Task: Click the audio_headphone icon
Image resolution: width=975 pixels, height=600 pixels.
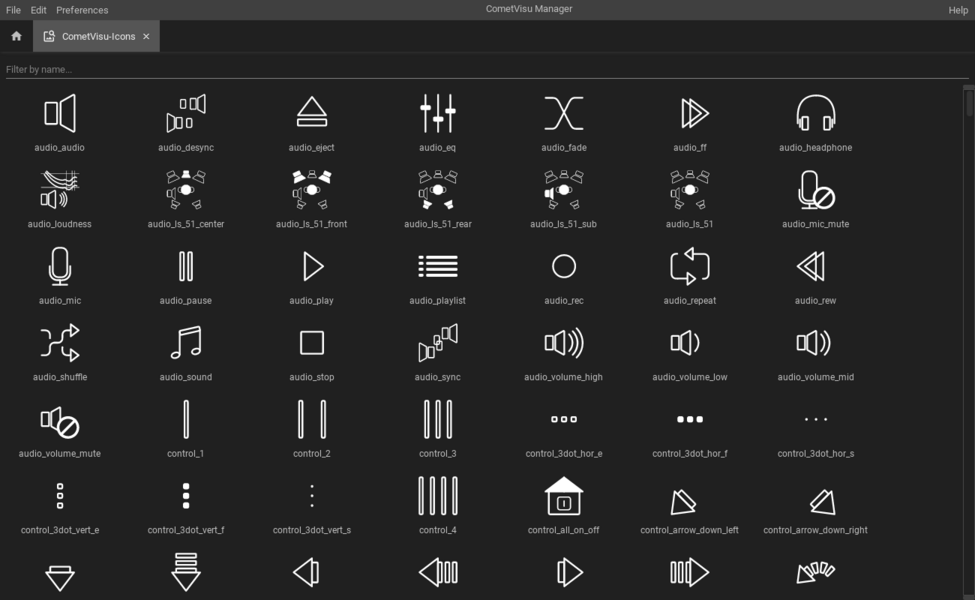Action: click(816, 113)
